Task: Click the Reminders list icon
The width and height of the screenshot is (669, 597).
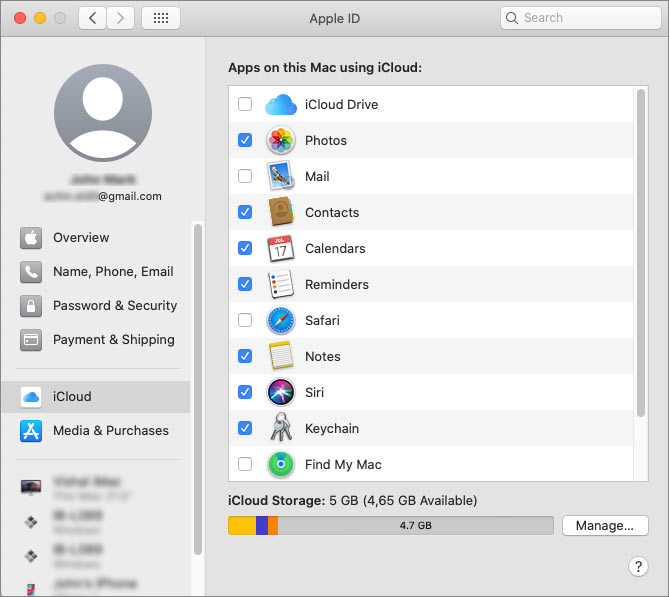Action: pyautogui.click(x=281, y=284)
